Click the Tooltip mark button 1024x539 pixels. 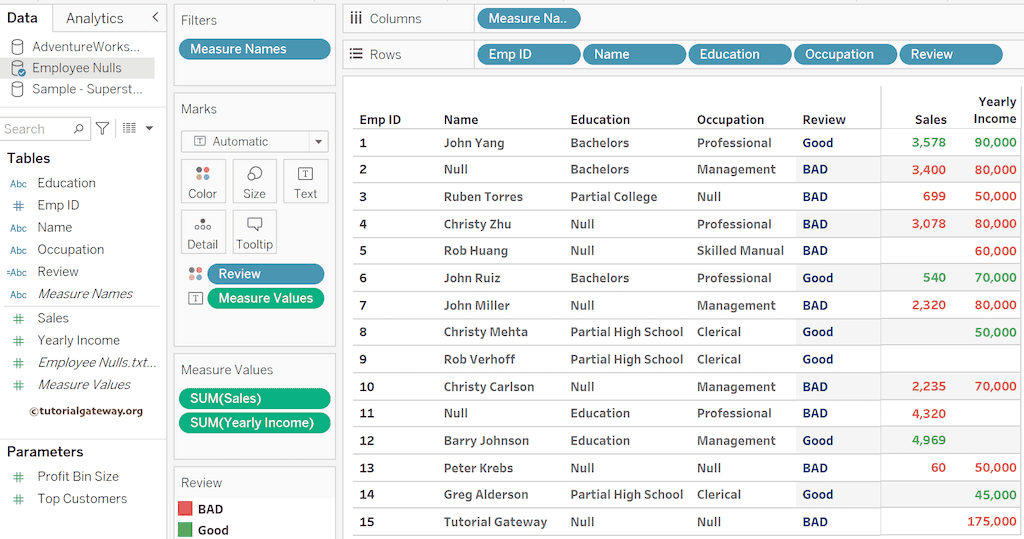[x=254, y=232]
